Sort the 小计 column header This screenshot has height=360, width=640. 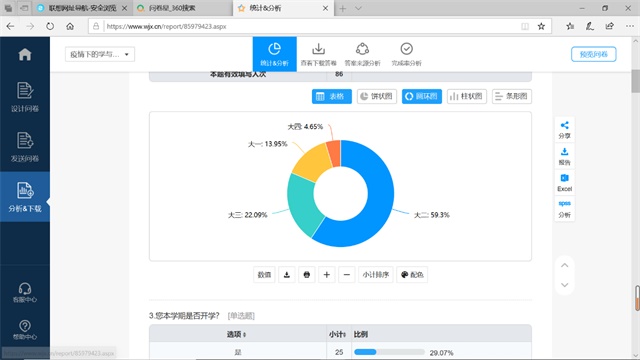point(338,334)
